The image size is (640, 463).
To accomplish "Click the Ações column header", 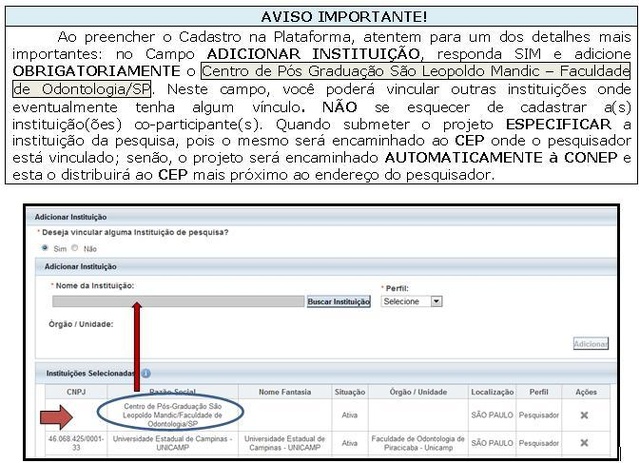I will pos(586,392).
